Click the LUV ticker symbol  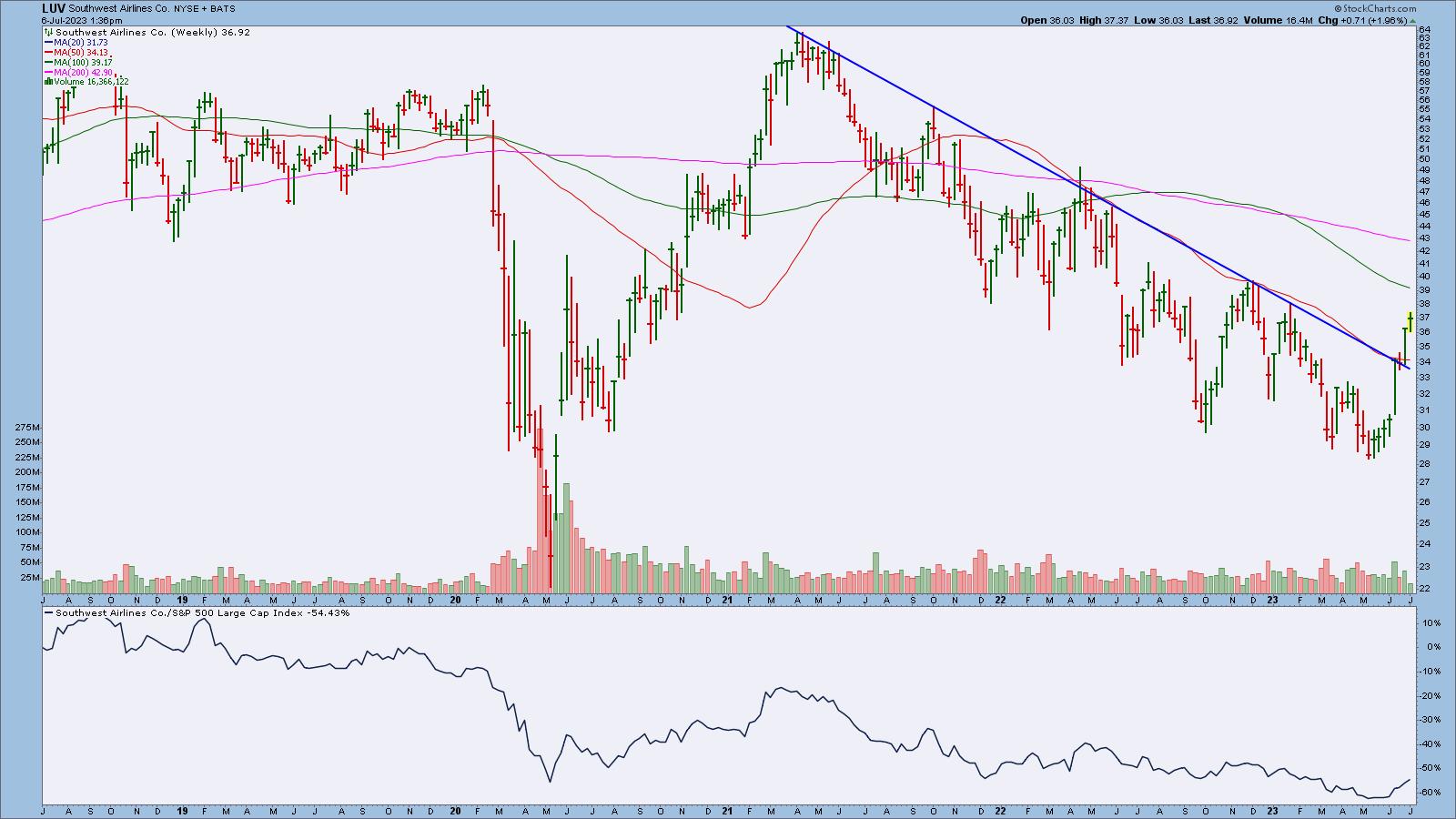(53, 7)
